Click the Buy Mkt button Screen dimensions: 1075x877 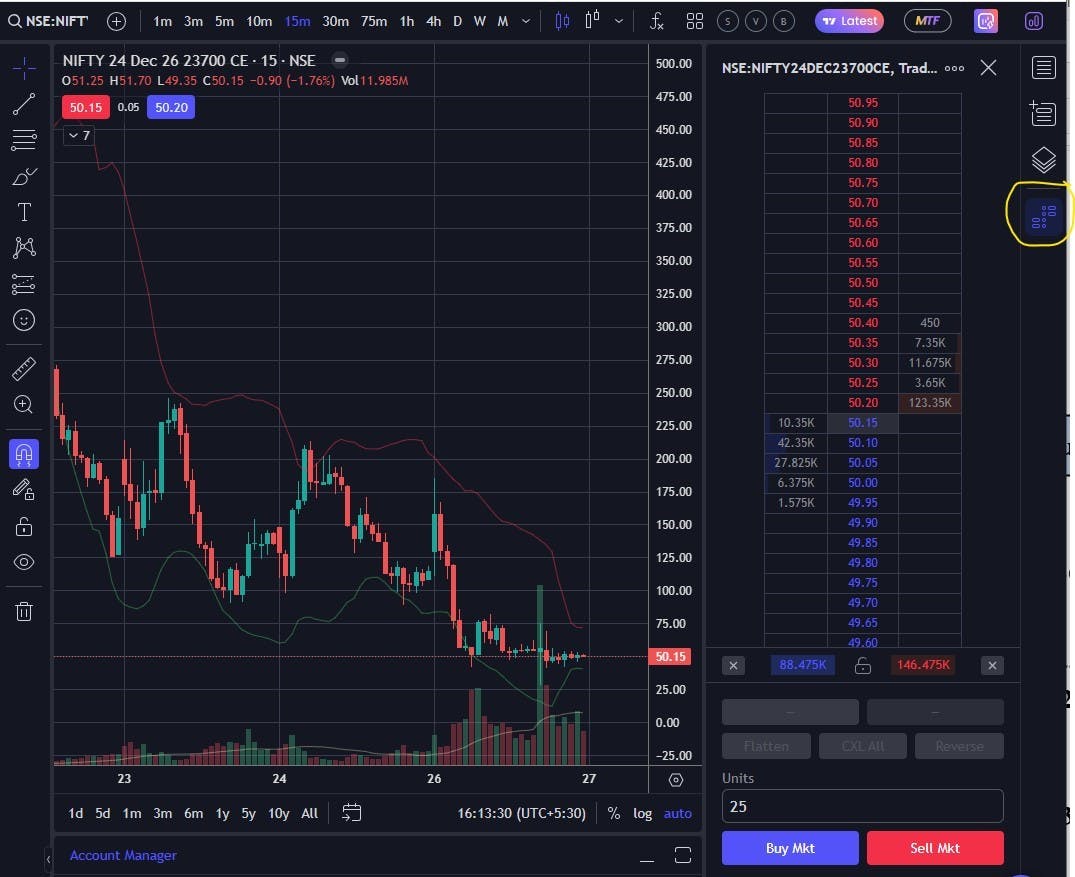pos(790,848)
